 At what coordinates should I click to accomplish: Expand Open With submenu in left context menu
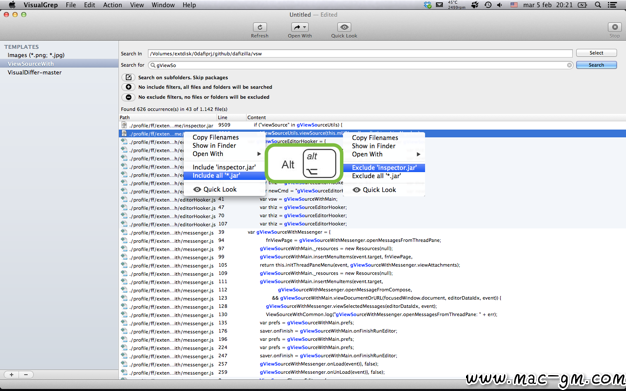click(x=259, y=154)
